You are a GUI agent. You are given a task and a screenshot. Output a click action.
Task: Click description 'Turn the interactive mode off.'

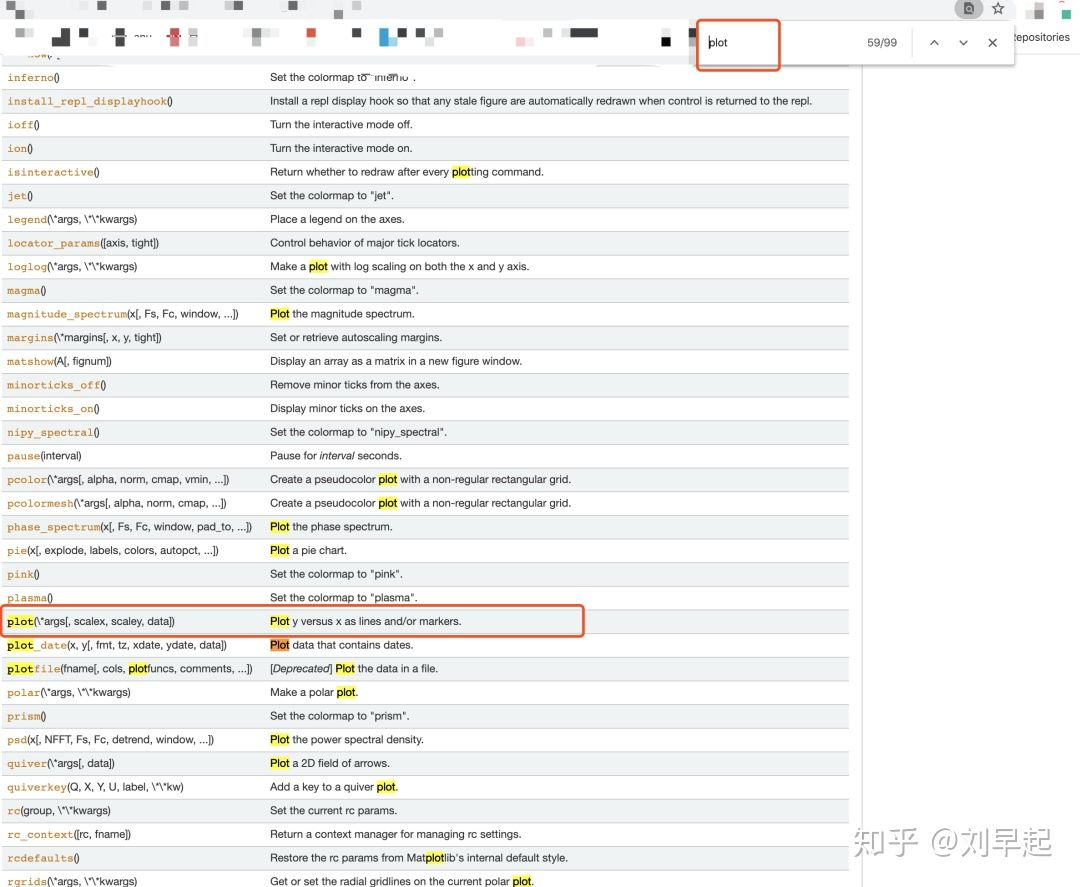342,125
